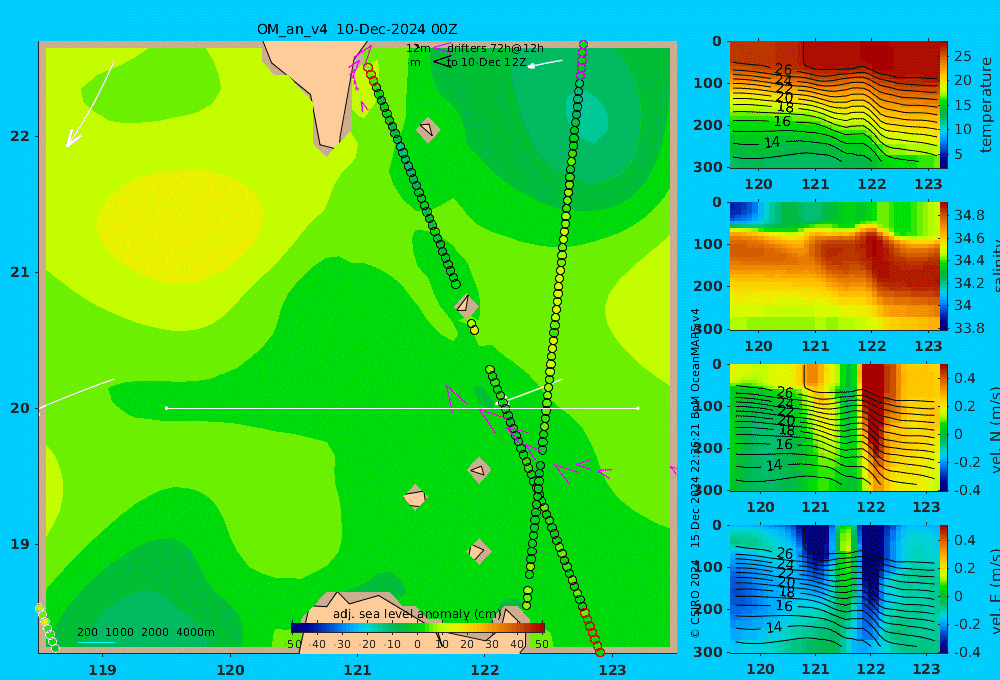Click the vel. E colorbar scale
Image resolution: width=1000 pixels, height=680 pixels.
click(944, 589)
